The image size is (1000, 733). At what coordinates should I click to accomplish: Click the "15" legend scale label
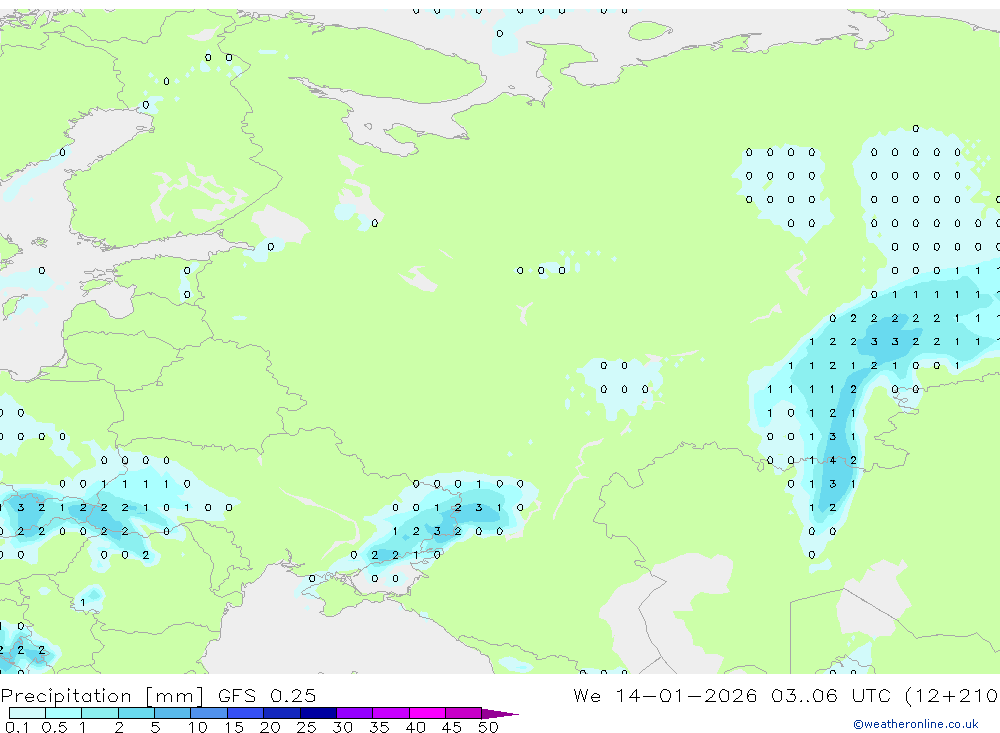point(234,727)
